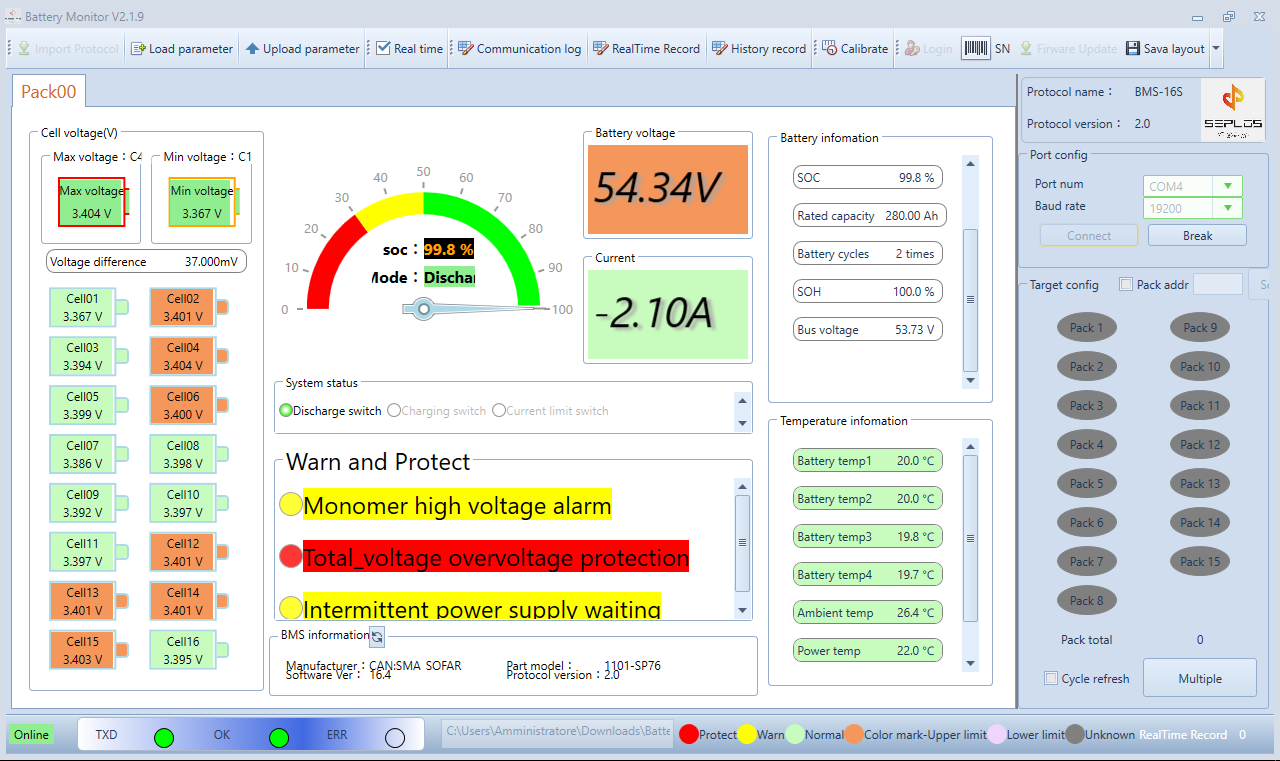
Task: Select the Charging switch radio button
Action: click(393, 410)
